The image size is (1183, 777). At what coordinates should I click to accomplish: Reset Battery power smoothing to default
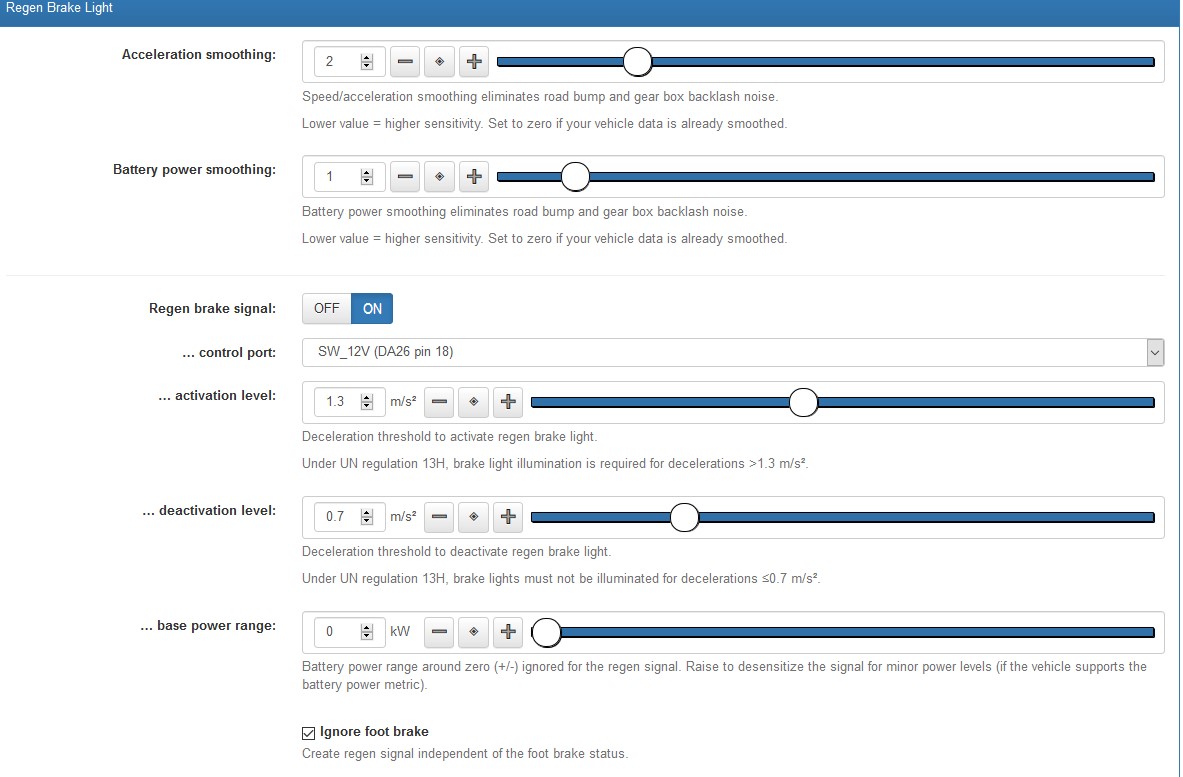(x=439, y=177)
